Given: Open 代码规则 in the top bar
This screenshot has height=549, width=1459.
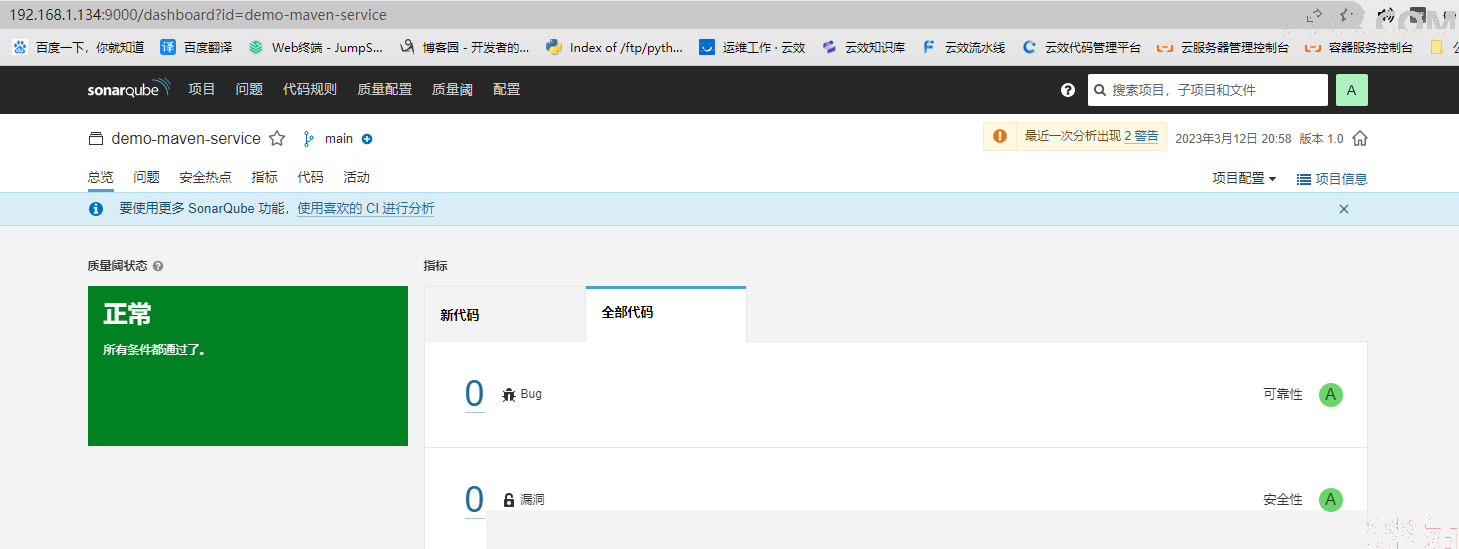Looking at the screenshot, I should point(310,89).
